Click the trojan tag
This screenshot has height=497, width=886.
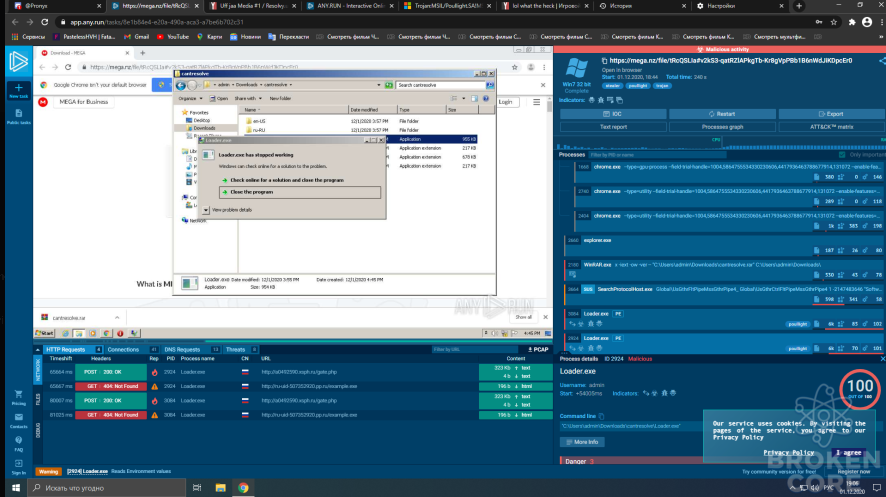point(662,86)
